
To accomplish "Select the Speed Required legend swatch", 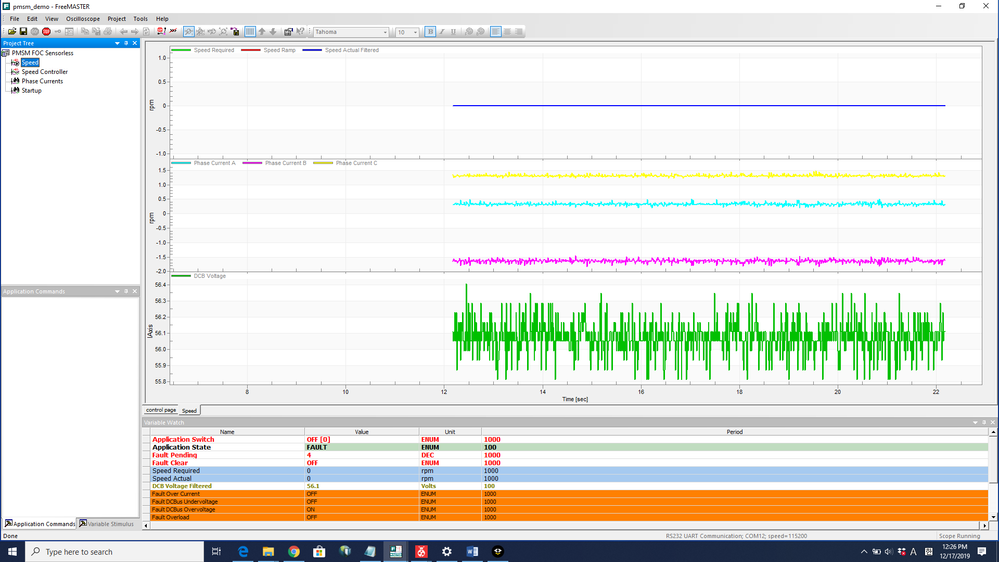I will coord(181,50).
